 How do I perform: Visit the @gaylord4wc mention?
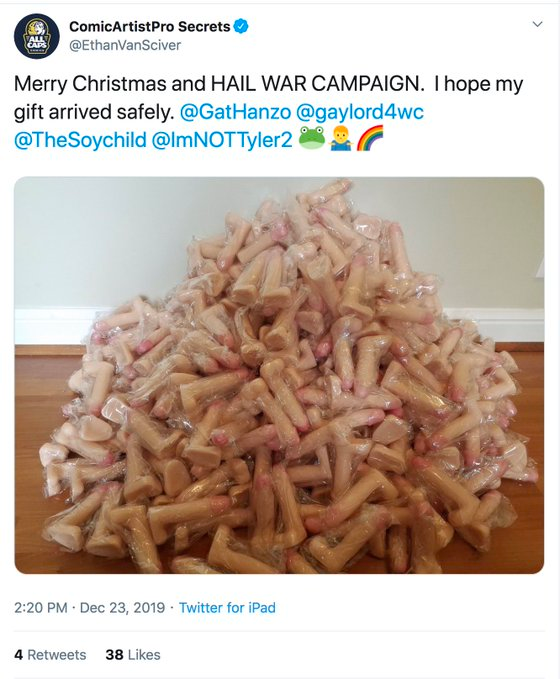click(x=360, y=112)
